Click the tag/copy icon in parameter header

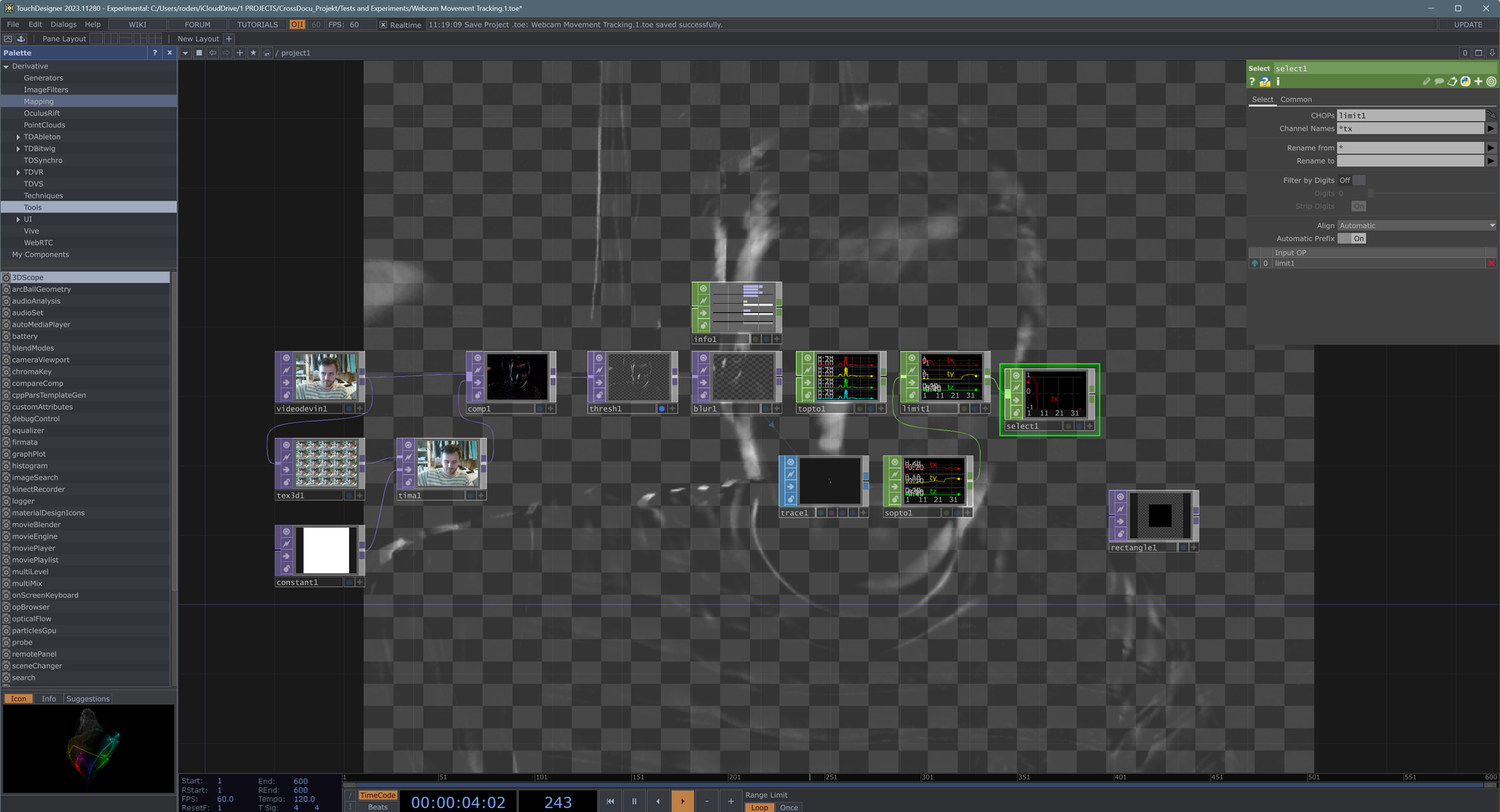pyautogui.click(x=1452, y=81)
